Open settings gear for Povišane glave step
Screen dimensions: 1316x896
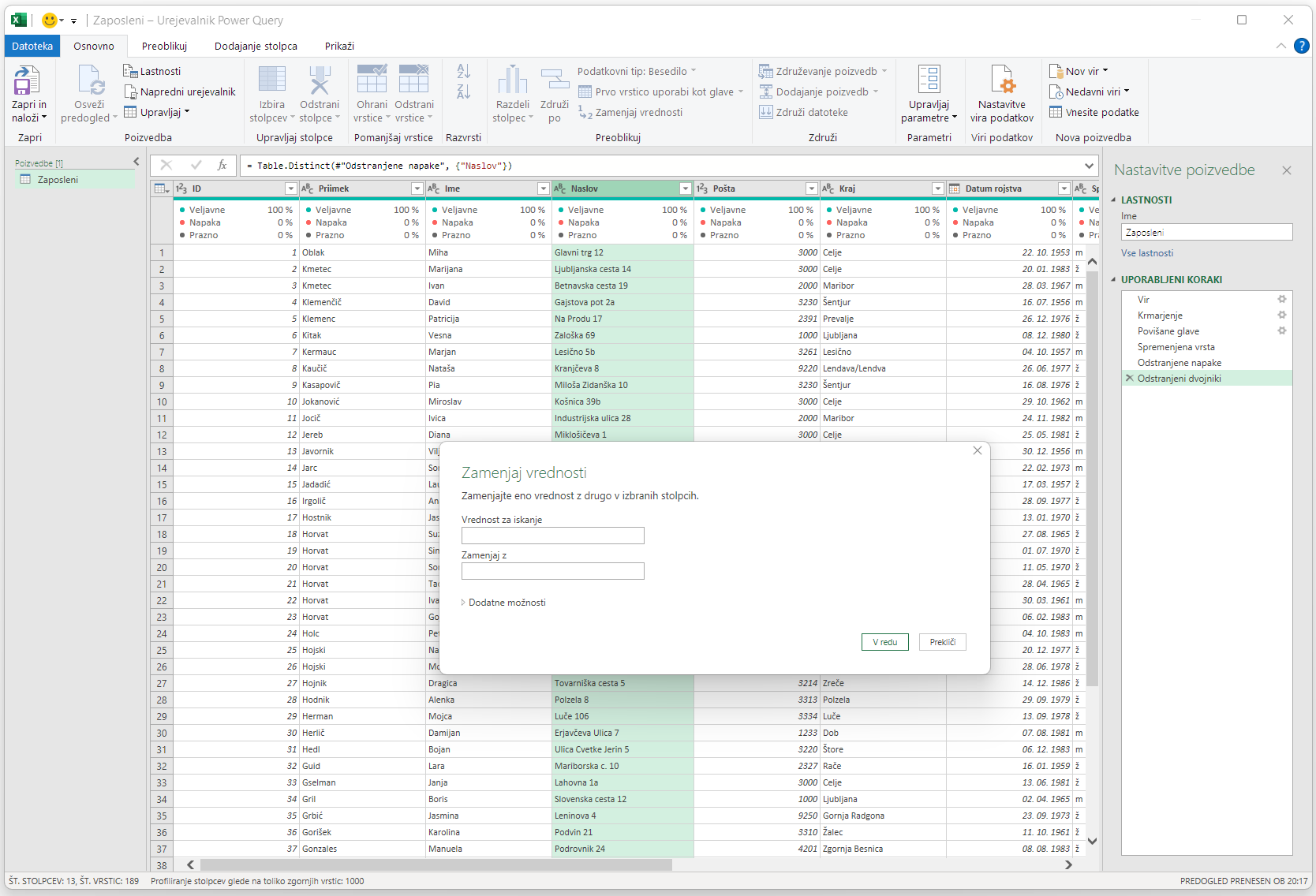[x=1282, y=330]
